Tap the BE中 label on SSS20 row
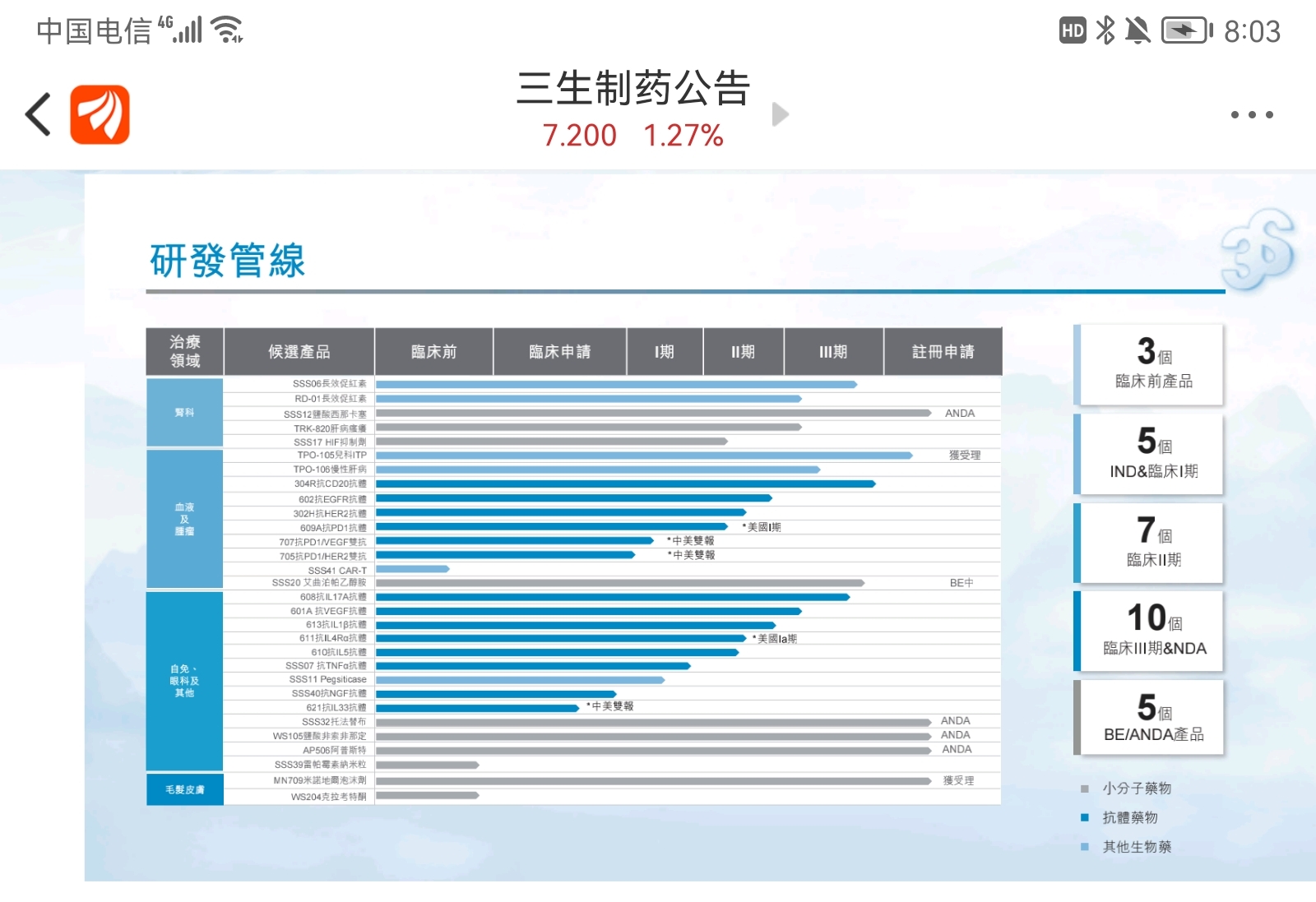The image size is (1316, 902). [x=962, y=583]
